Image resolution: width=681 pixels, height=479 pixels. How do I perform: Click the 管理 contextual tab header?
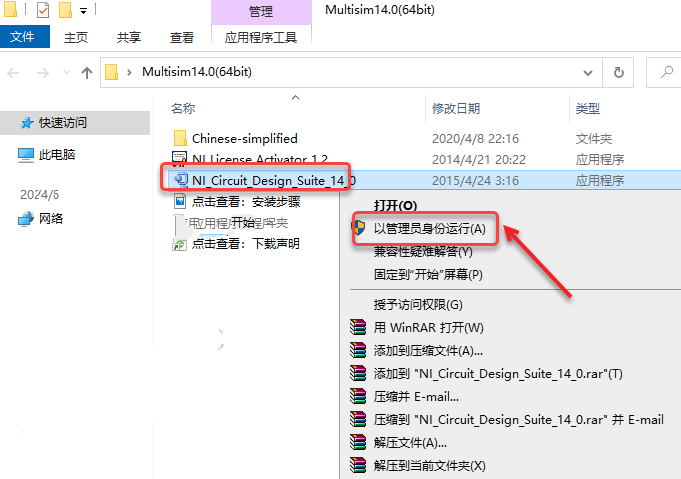pyautogui.click(x=261, y=11)
